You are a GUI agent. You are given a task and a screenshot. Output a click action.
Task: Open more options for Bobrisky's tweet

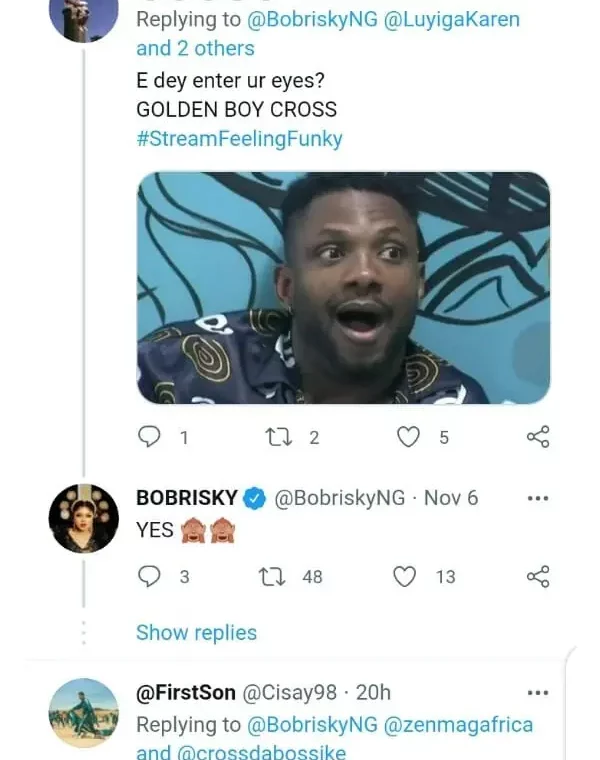(537, 497)
